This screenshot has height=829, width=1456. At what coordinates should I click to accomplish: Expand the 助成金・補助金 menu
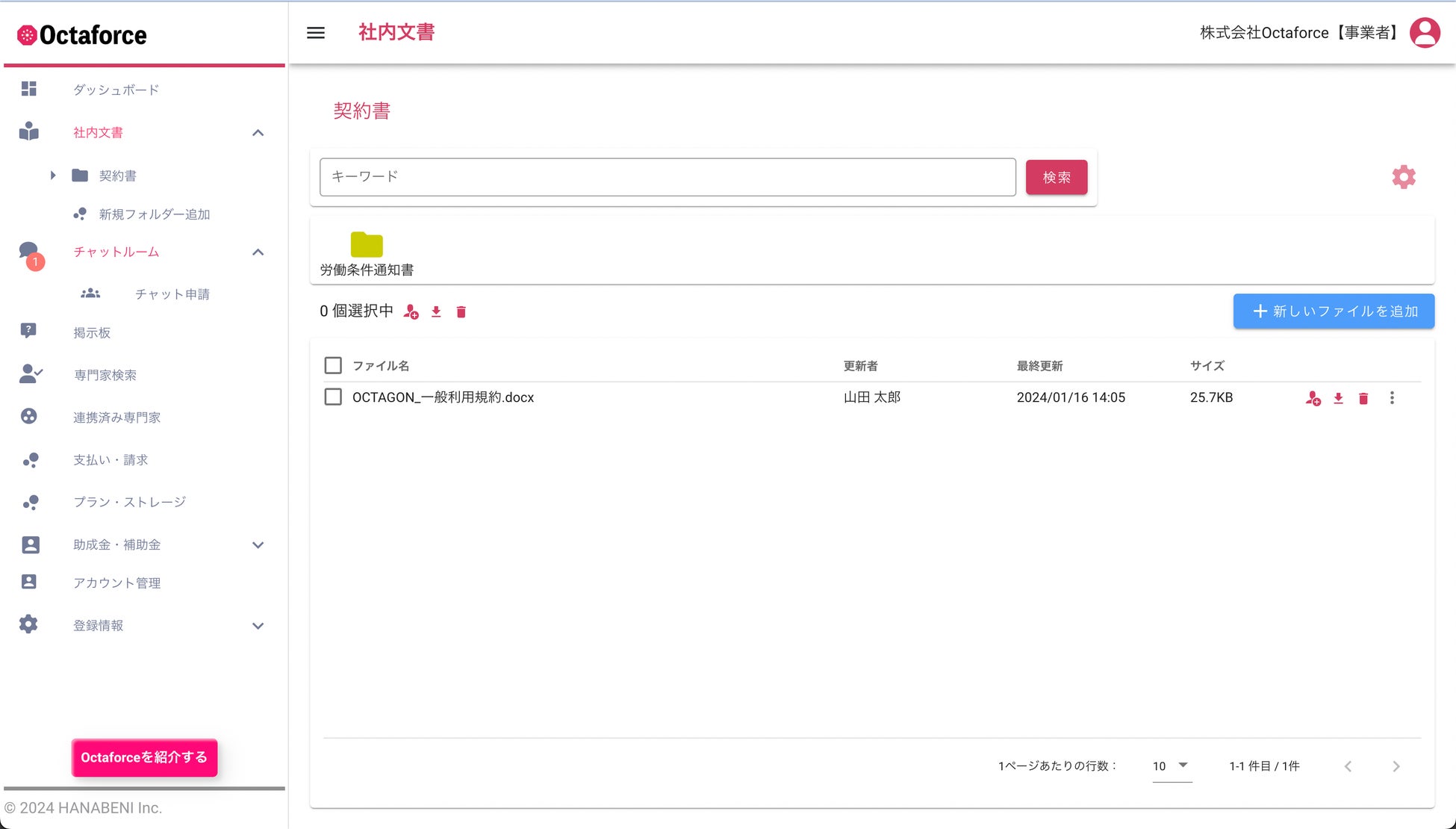(258, 545)
